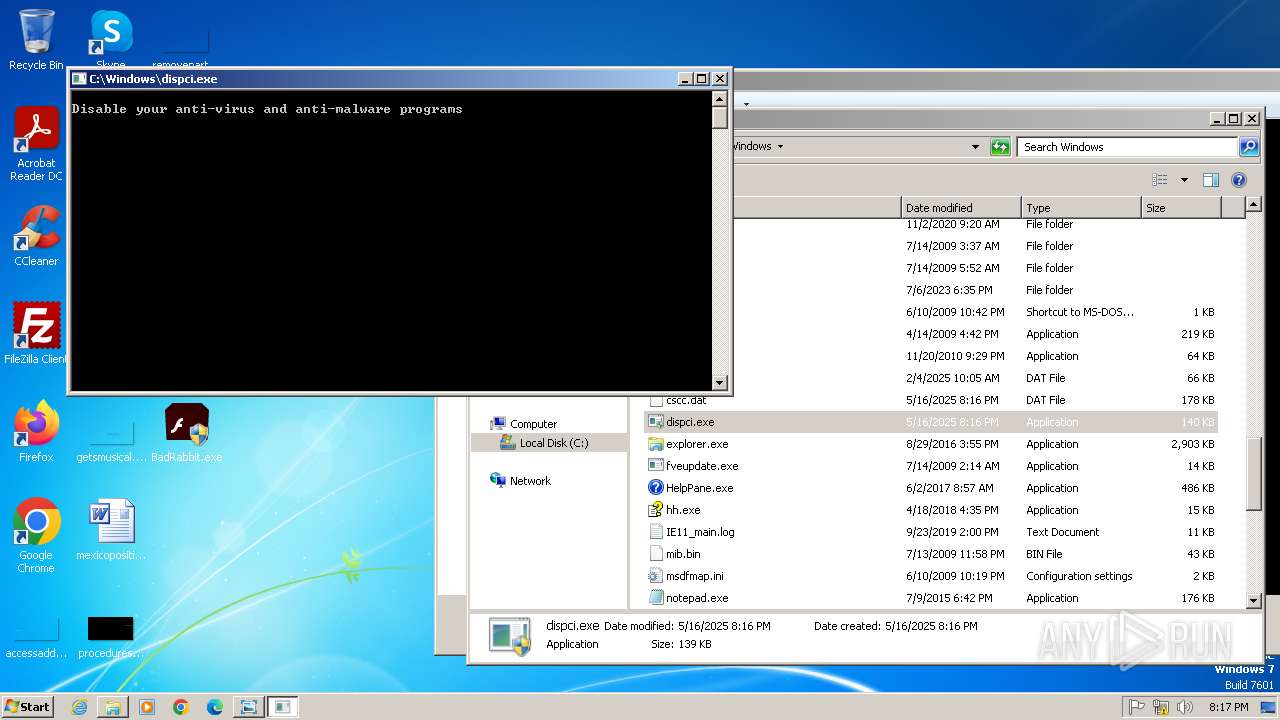Toggle the preview pane button
The width and height of the screenshot is (1280, 720).
pos(1211,180)
